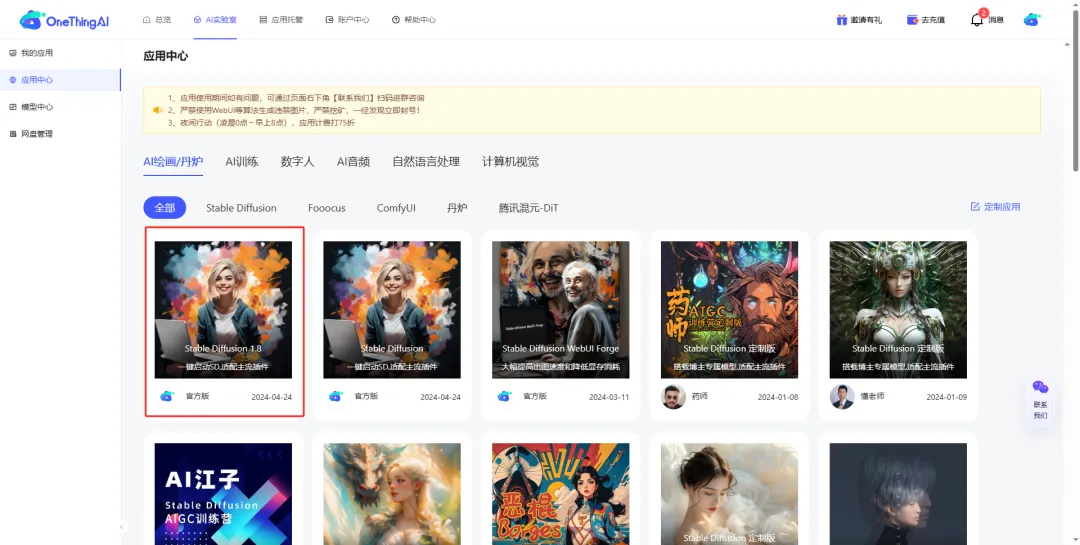Click the 联系我们 WeChat floating button
This screenshot has height=545, width=1080.
(1040, 400)
